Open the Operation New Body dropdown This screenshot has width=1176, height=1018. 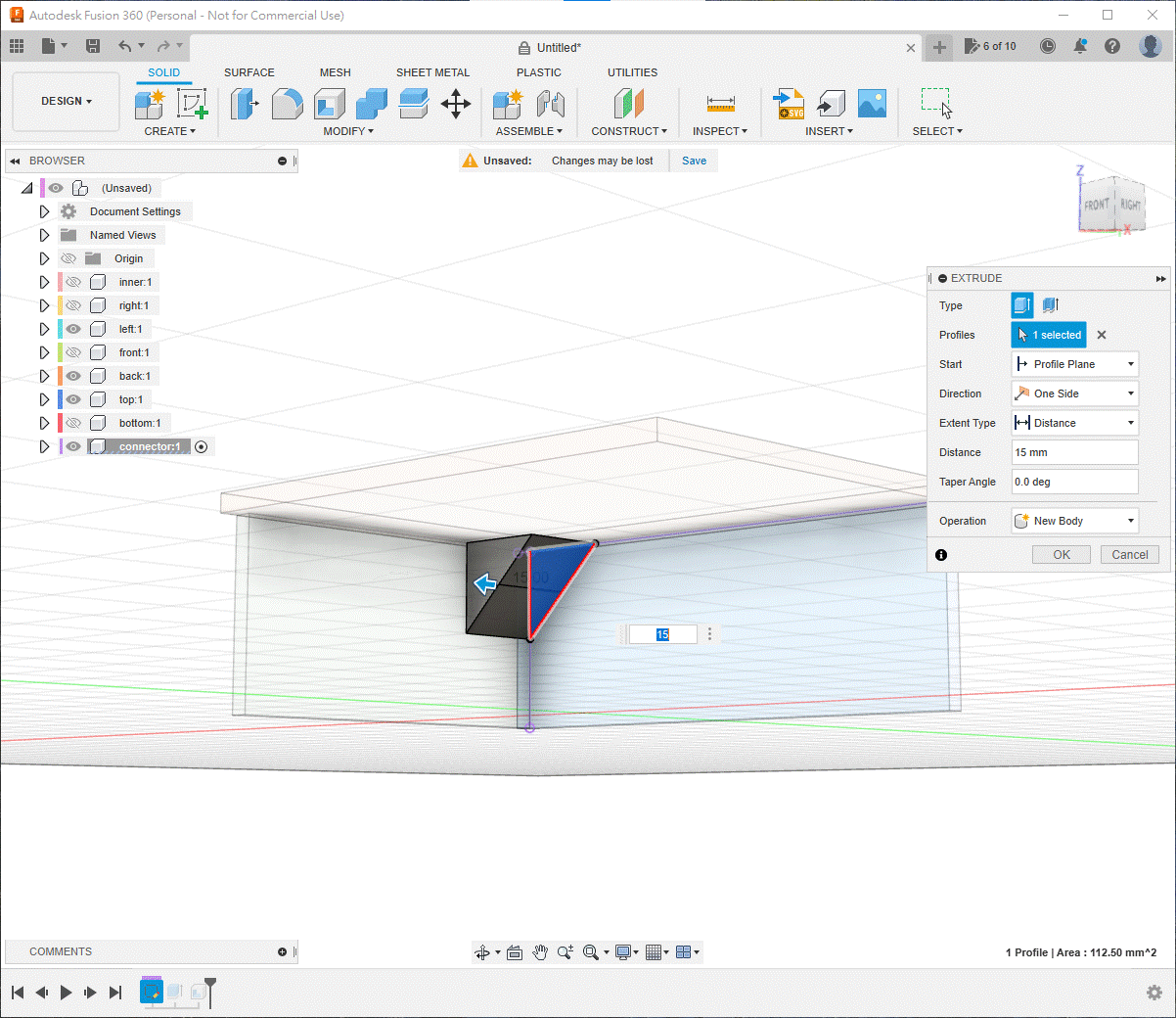pos(1074,521)
